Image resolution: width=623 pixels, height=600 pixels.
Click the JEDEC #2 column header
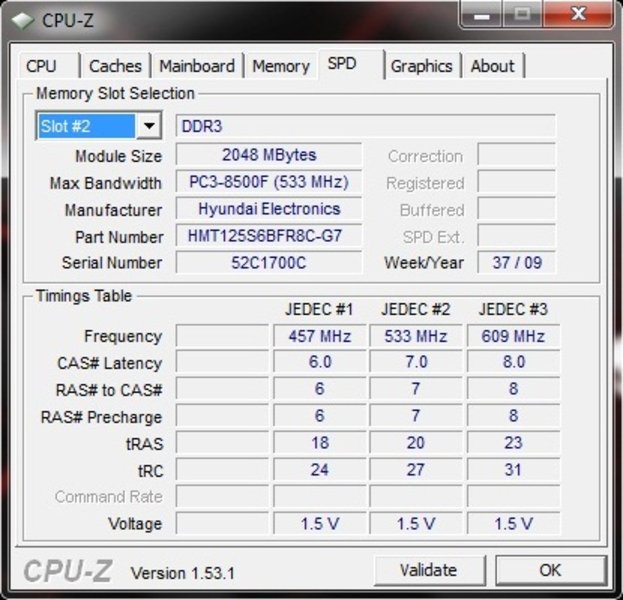click(x=416, y=310)
